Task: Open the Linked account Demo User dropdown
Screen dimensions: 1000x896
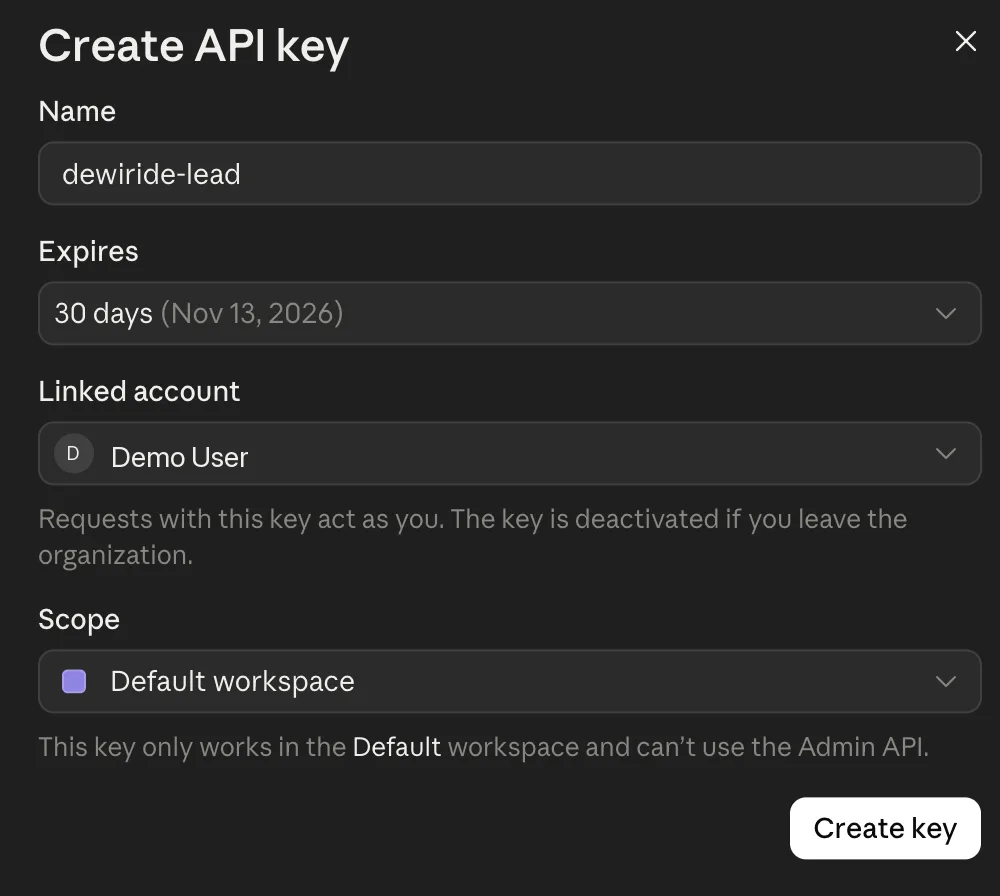Action: [x=510, y=453]
